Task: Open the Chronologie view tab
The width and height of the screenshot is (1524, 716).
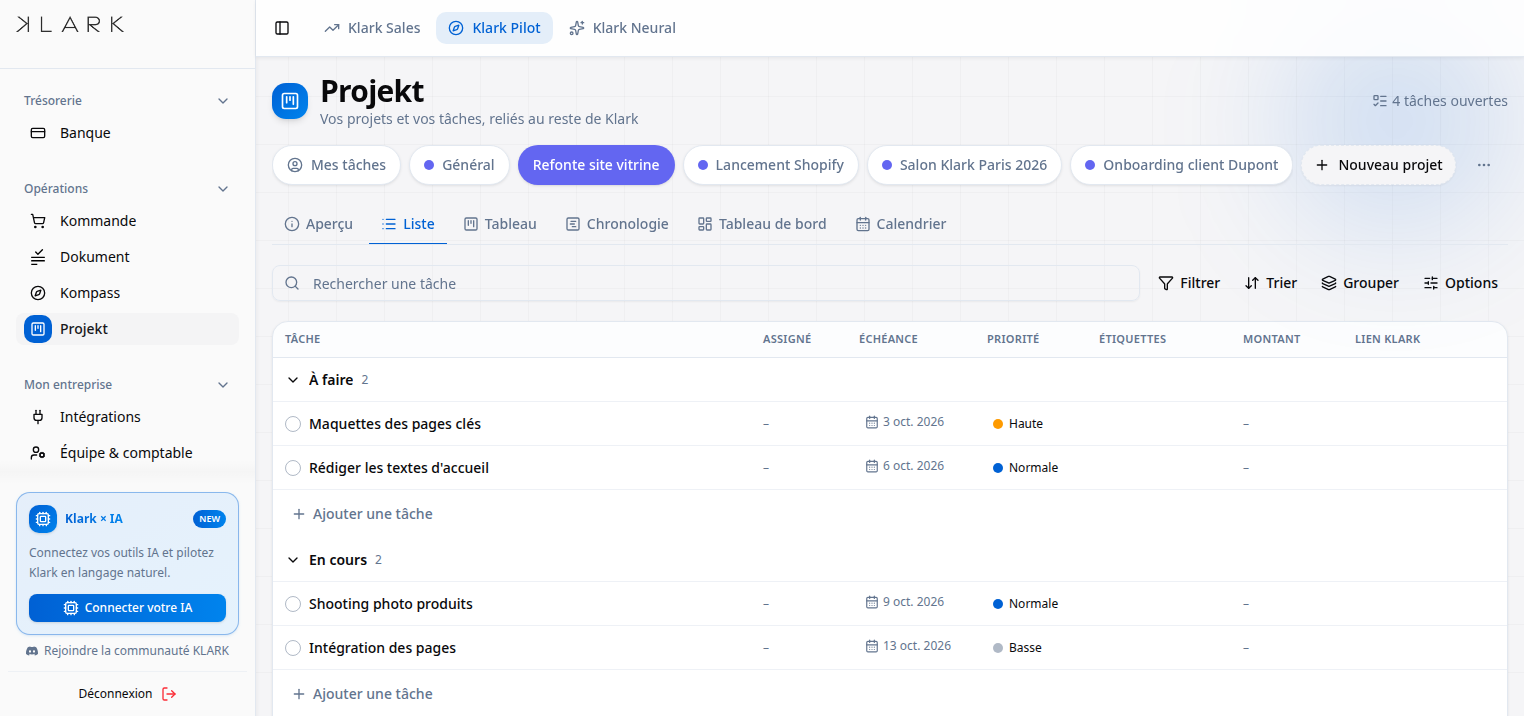Action: [x=617, y=224]
